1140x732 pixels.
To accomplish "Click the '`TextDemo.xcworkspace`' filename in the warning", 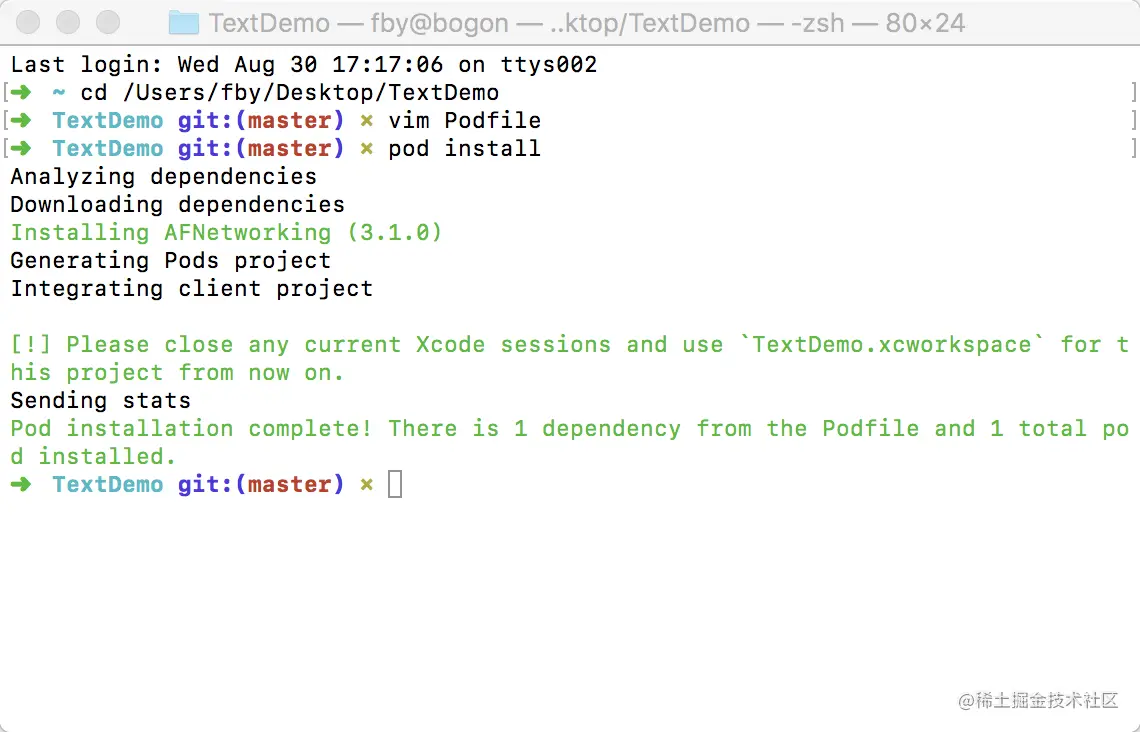I will [892, 345].
